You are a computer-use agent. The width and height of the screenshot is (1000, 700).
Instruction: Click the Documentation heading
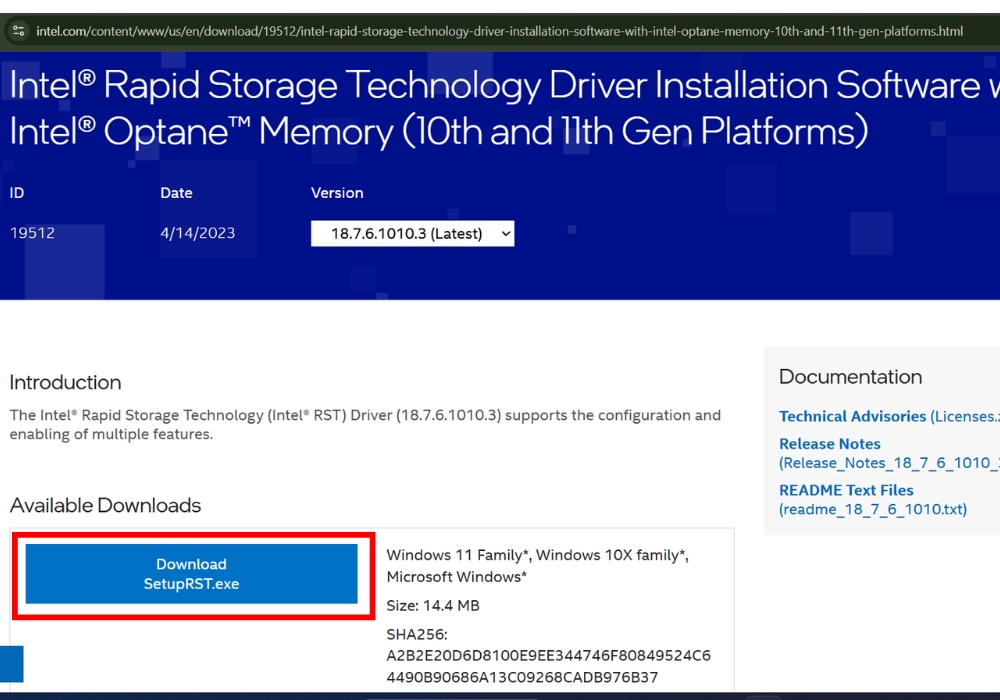pyautogui.click(x=850, y=377)
